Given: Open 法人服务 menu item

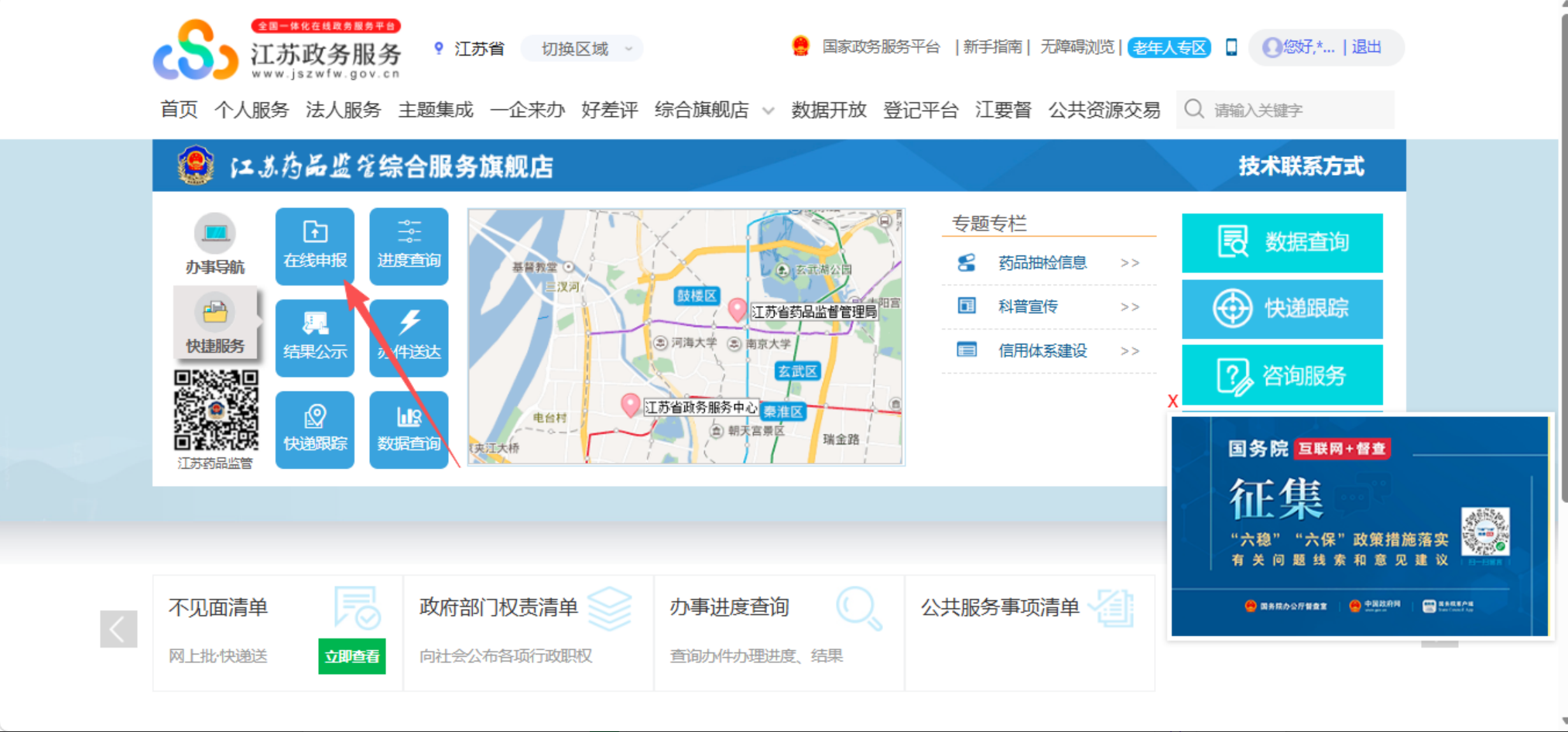Looking at the screenshot, I should 344,110.
